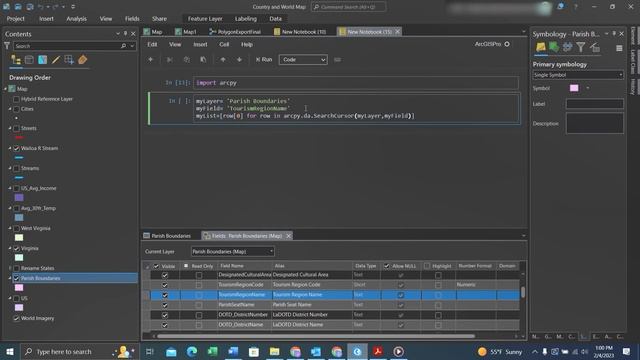Click the pink Parish Boundaries layer swatch

tap(19, 288)
